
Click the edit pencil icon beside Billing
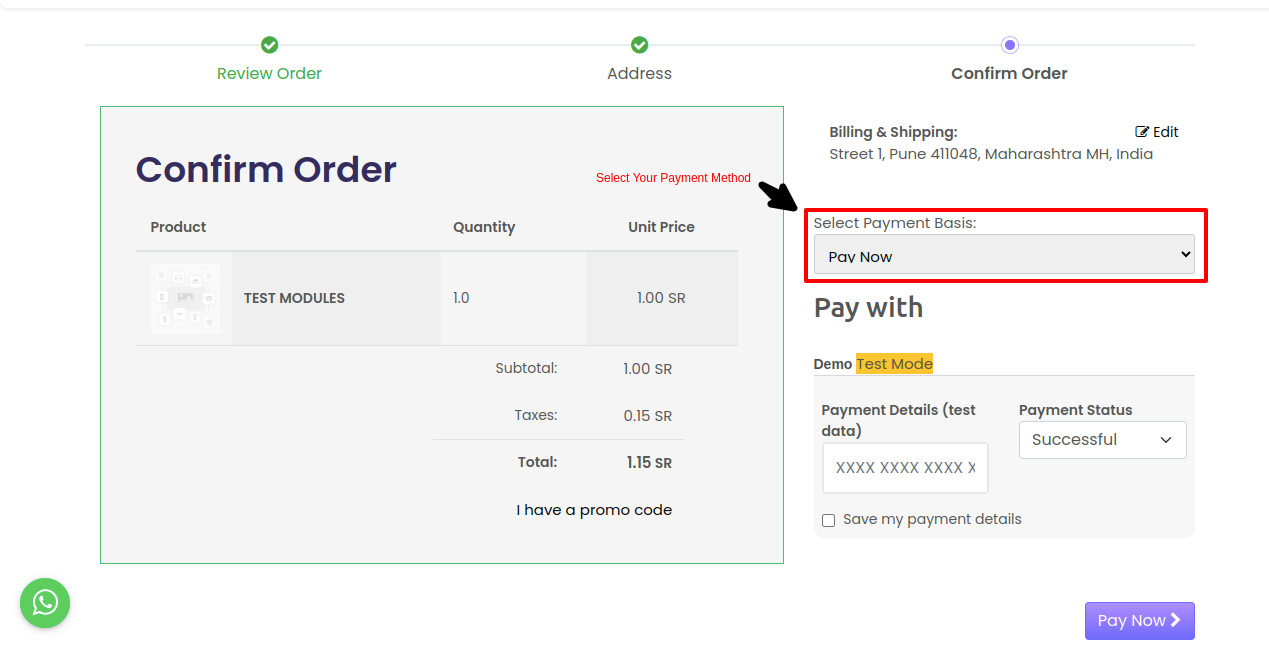tap(1142, 132)
